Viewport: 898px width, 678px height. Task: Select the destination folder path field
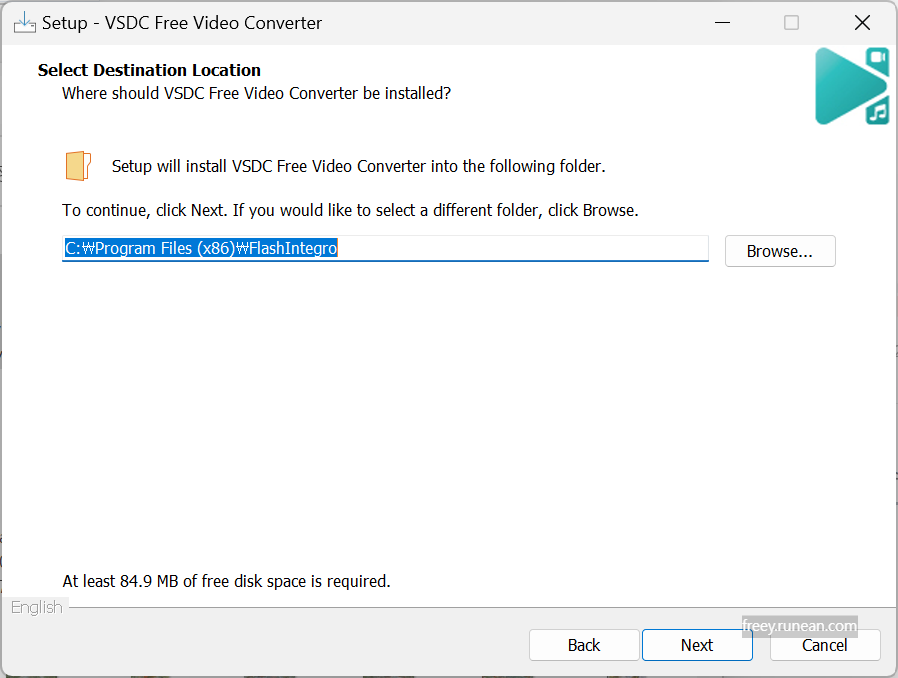385,248
